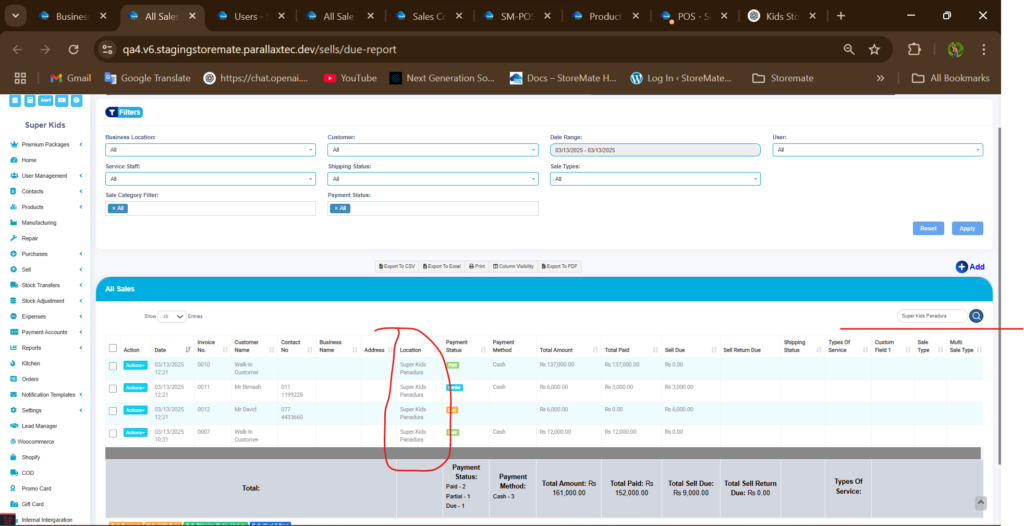Click the Premium Packages crown icon
The height and width of the screenshot is (526, 1024).
pyautogui.click(x=14, y=144)
